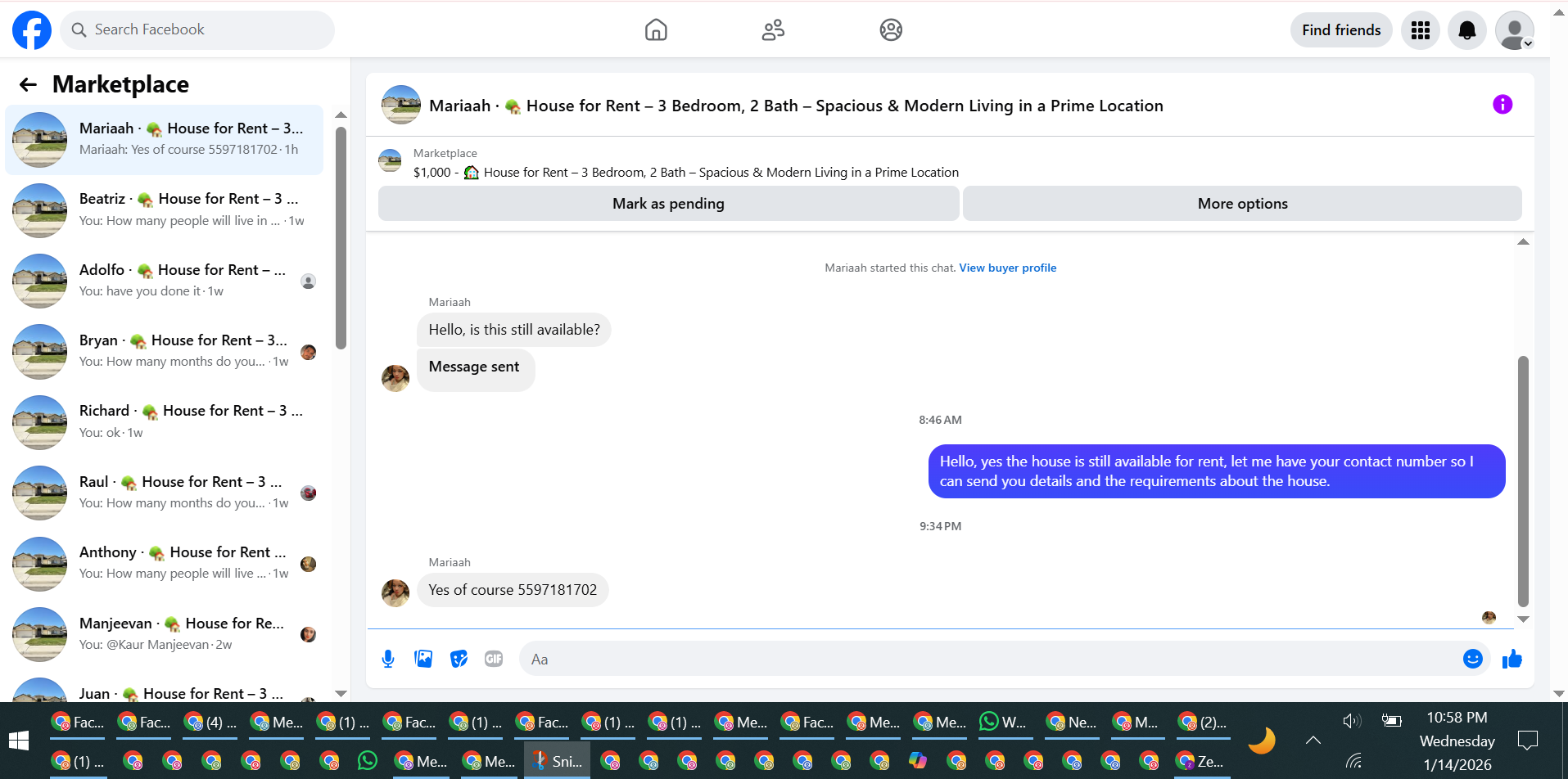Click chat scrollbar down arrow
This screenshot has height=779, width=1568.
point(1523,619)
